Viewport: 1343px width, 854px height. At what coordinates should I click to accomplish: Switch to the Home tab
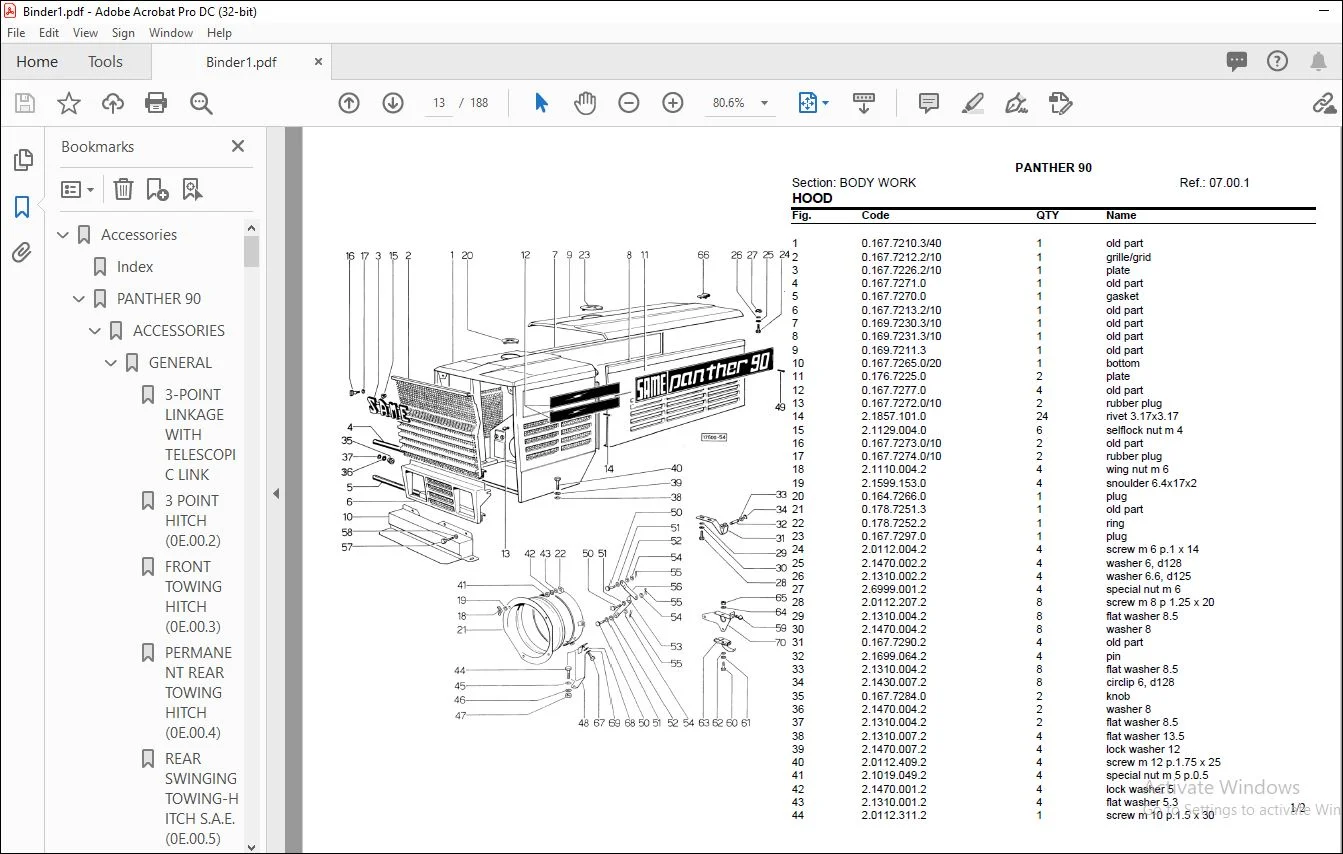(x=37, y=62)
